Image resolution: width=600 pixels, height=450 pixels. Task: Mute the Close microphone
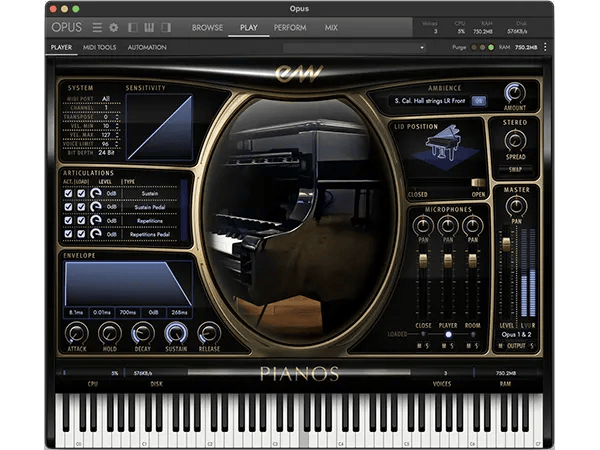click(x=419, y=346)
